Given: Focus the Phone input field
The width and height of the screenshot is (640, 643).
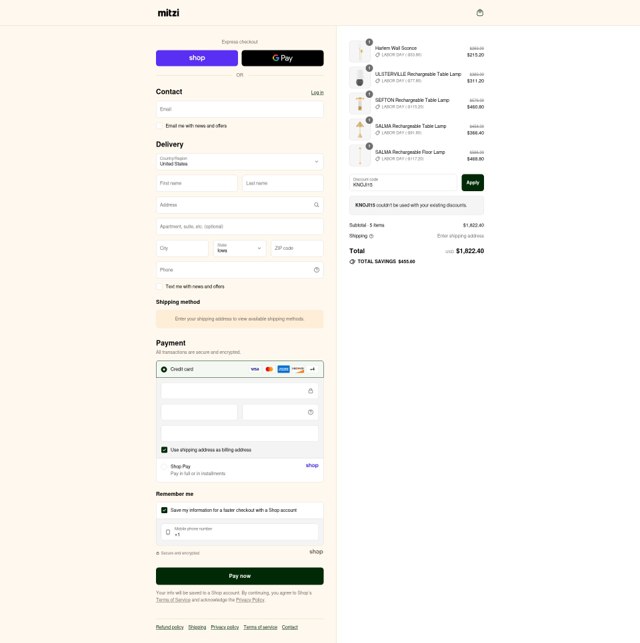Looking at the screenshot, I should 239,270.
